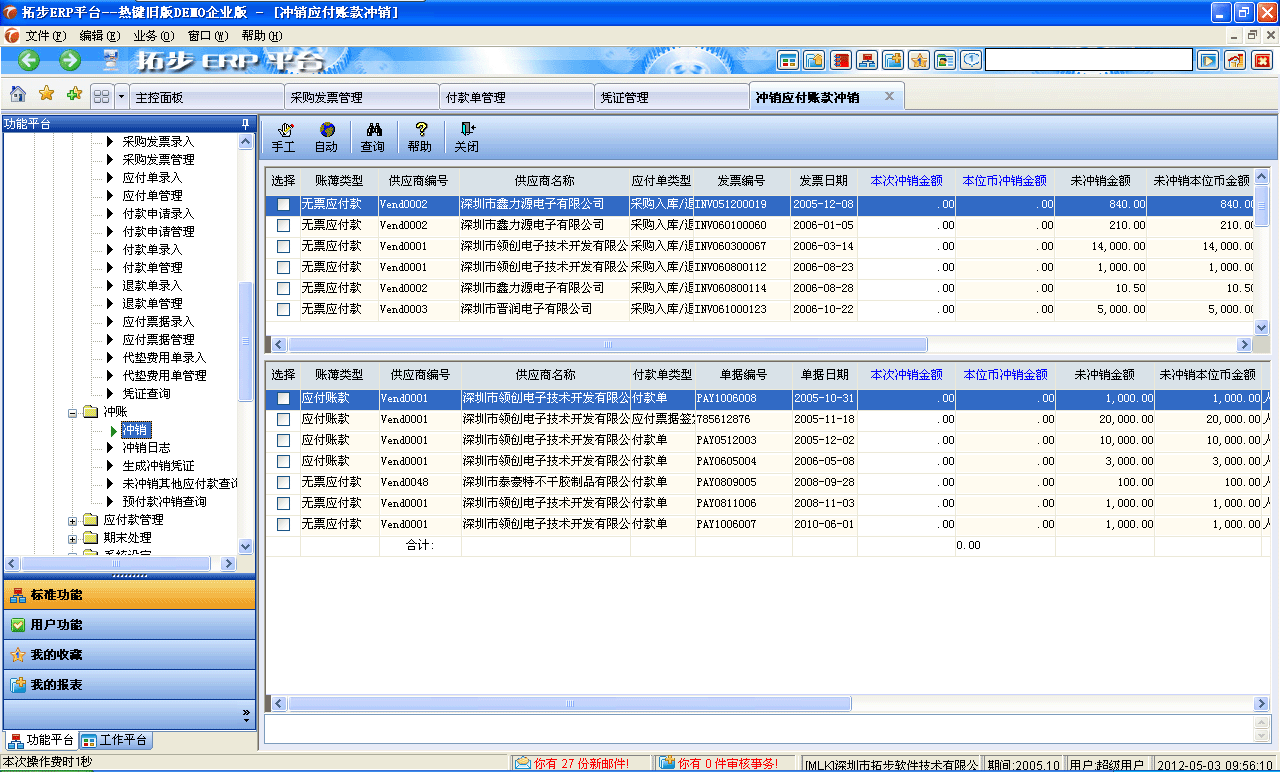Expand the 应付款管理 tree node
This screenshot has height=772, width=1280.
[x=70, y=519]
